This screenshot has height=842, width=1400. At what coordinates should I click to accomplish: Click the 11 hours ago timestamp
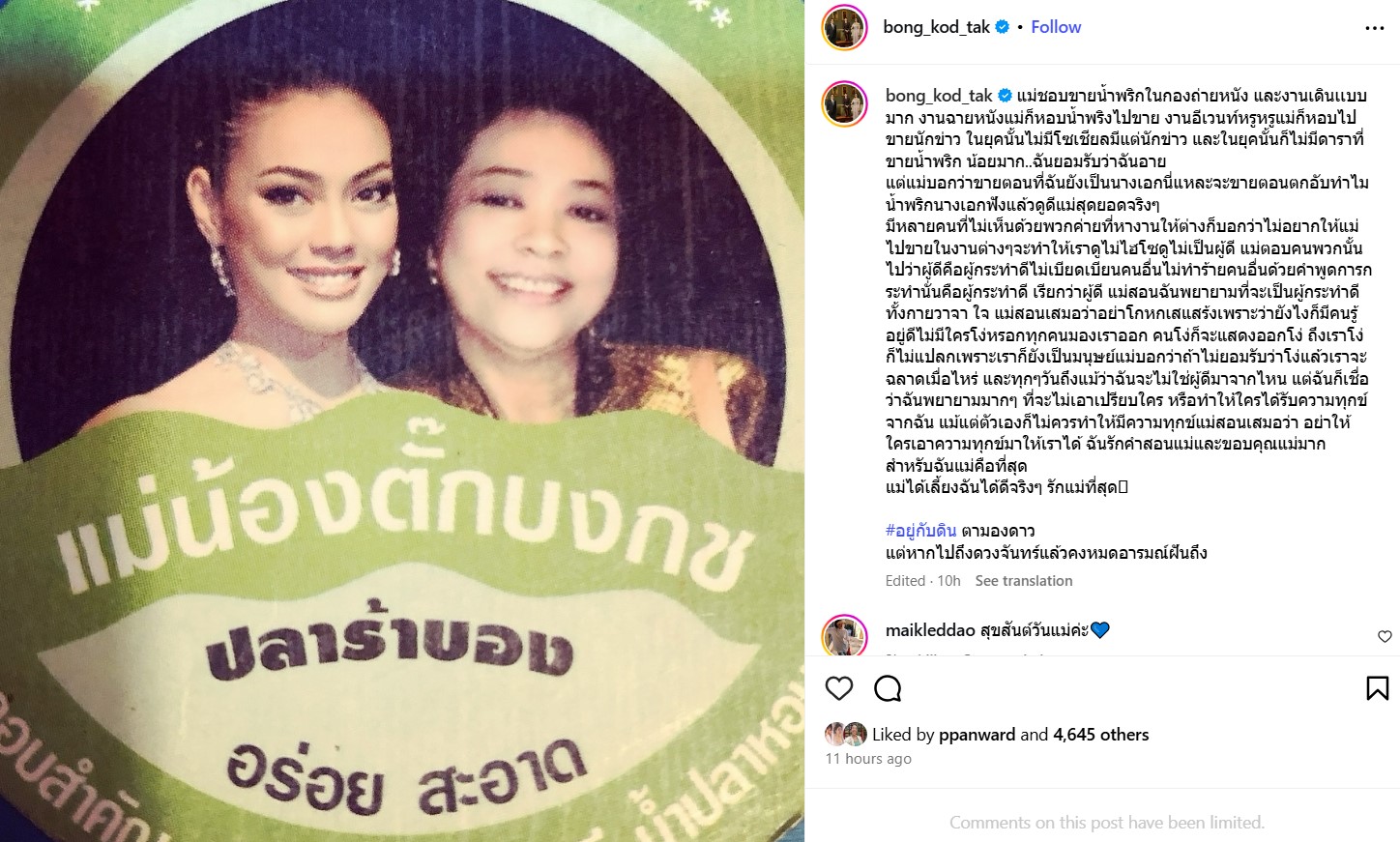pyautogui.click(x=868, y=759)
